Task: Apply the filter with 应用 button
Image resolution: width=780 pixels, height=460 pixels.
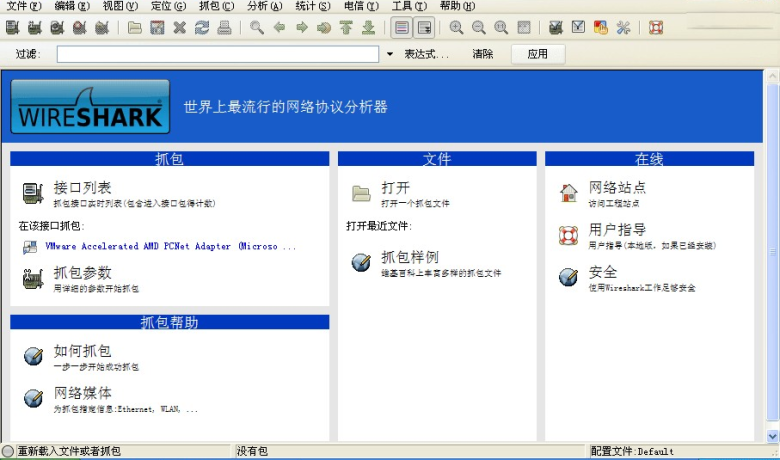Action: (x=538, y=54)
